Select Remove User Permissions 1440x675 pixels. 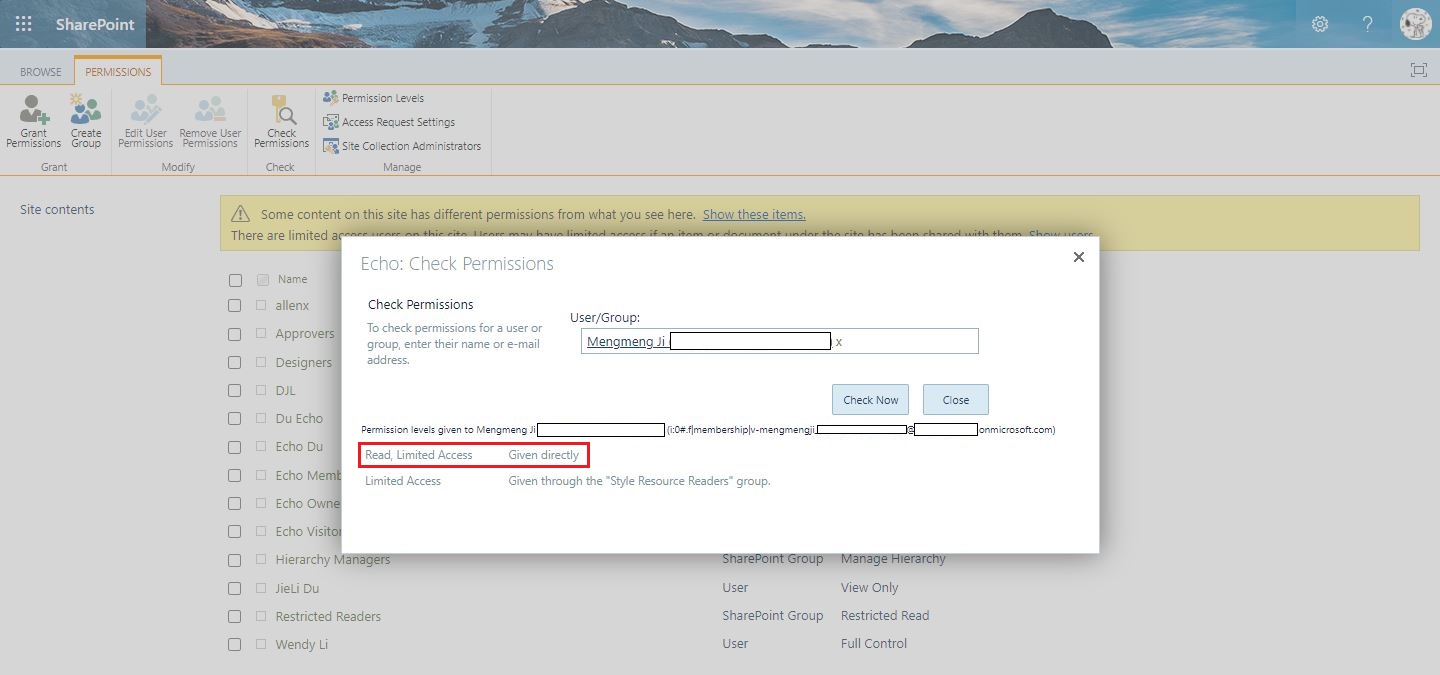coord(209,120)
